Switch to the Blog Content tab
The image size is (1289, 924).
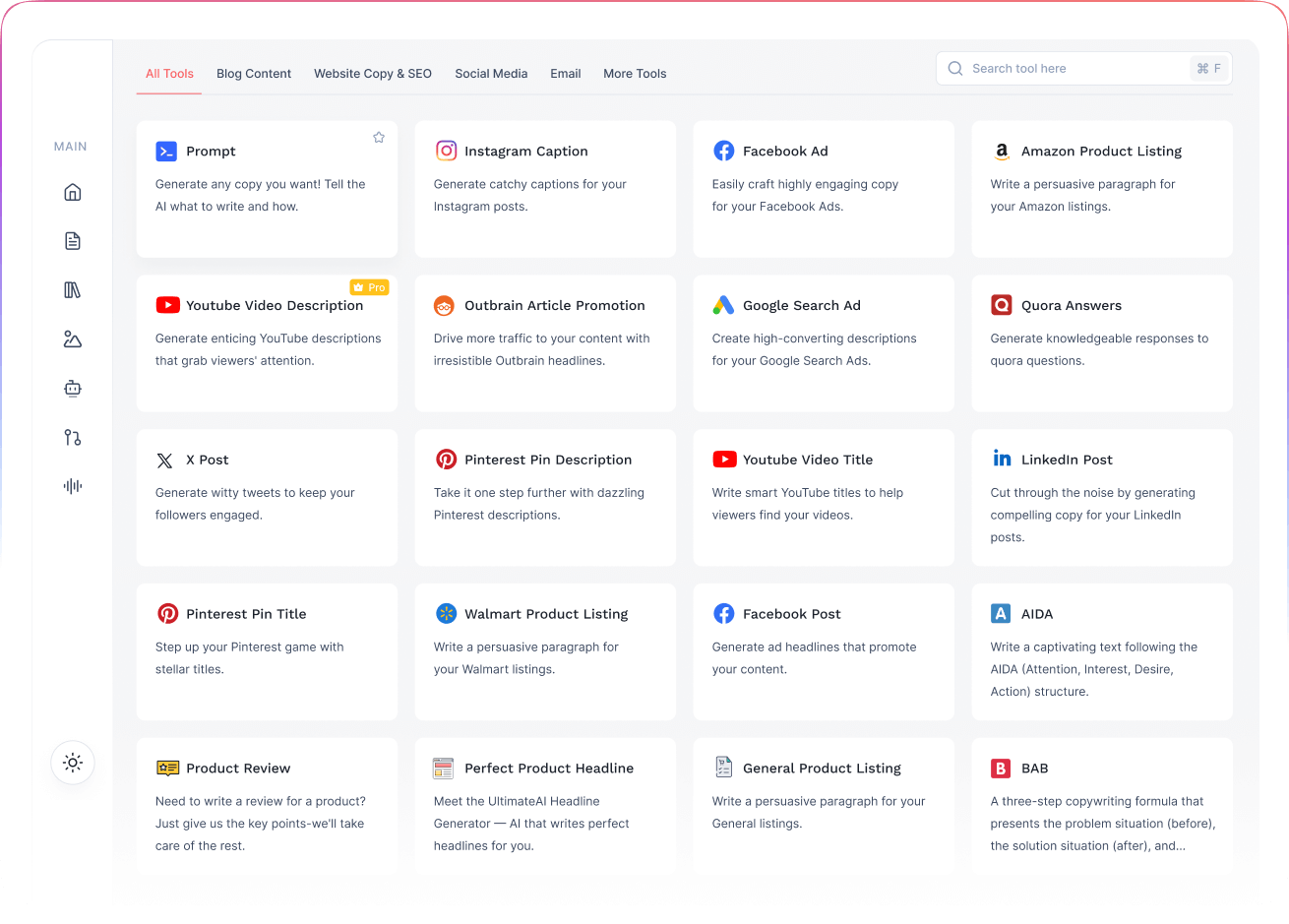coord(254,74)
